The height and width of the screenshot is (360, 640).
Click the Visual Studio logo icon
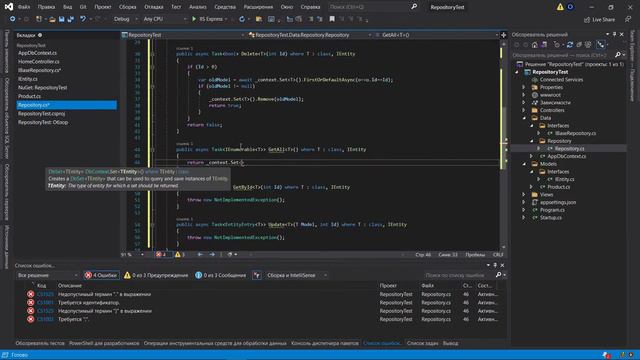tap(9, 7)
